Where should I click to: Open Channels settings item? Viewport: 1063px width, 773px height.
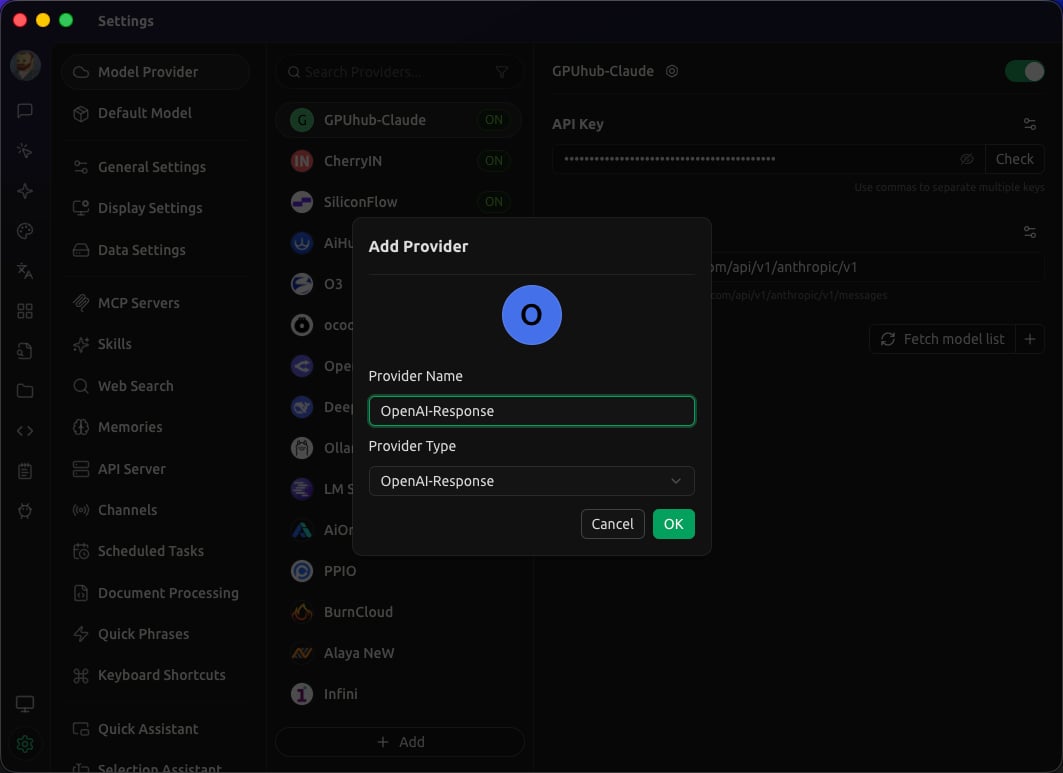tap(155, 510)
